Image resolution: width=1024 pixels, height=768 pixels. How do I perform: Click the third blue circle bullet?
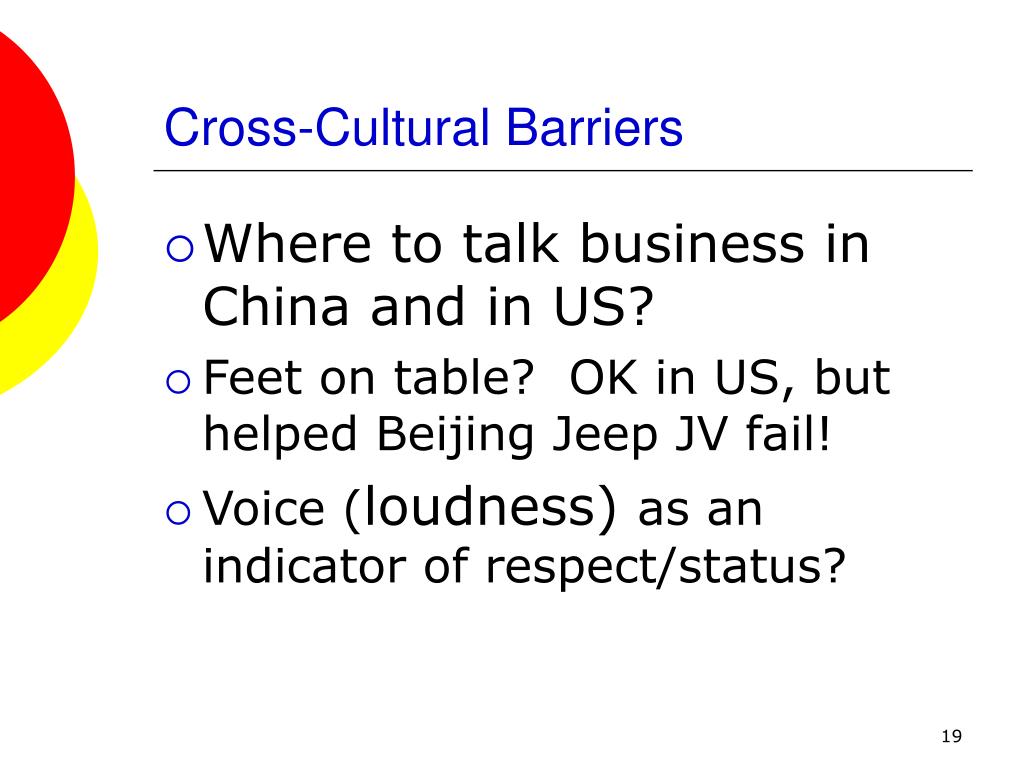coord(178,513)
